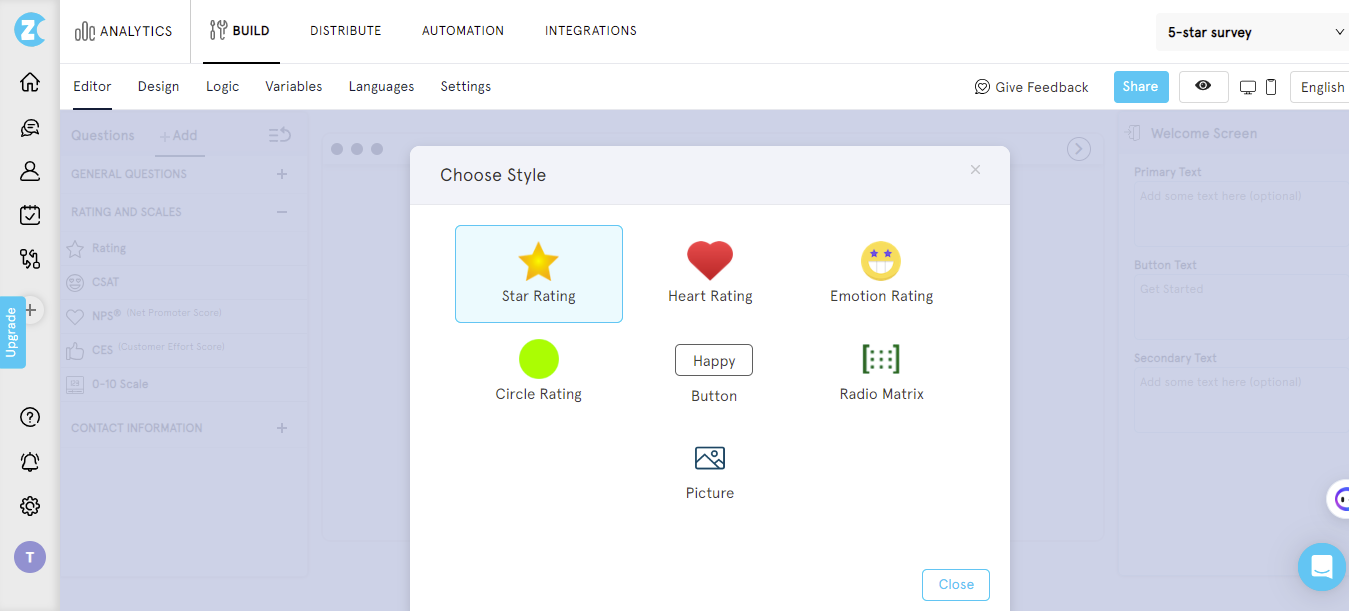Switch to mobile preview

coord(1269,87)
